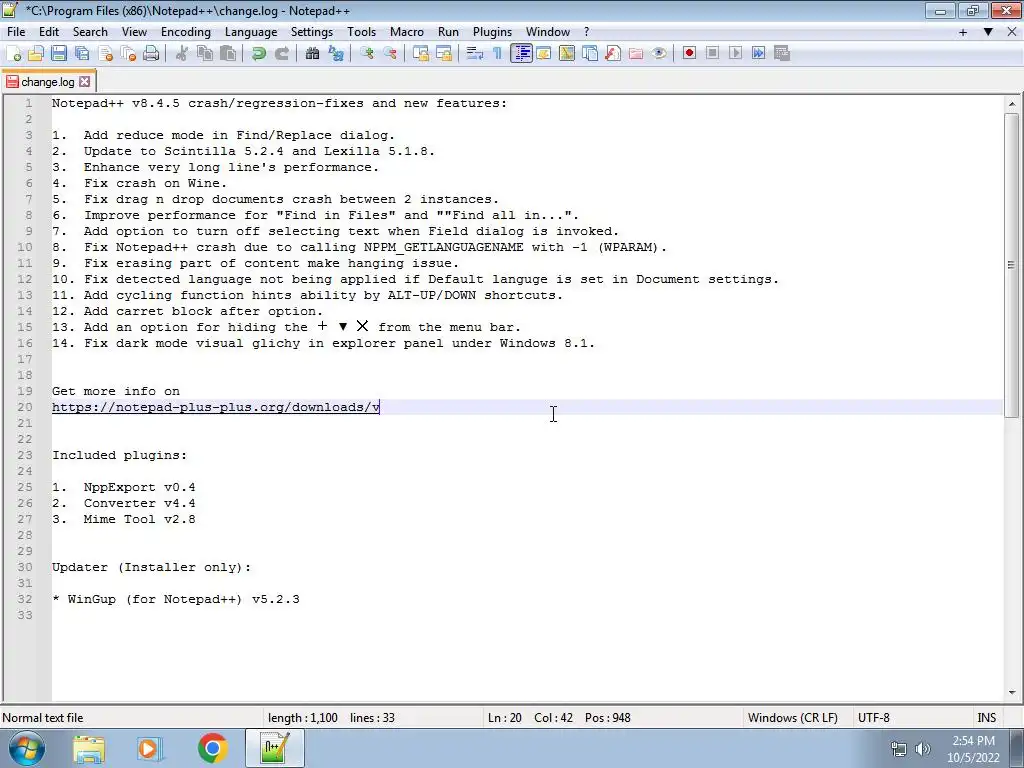Toggle word wrap toolbar icon

pyautogui.click(x=475, y=54)
